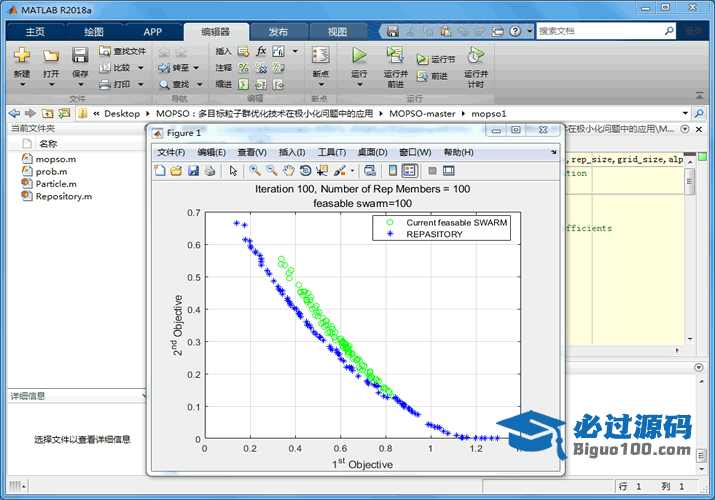The width and height of the screenshot is (715, 500).
Task: Expand the Run (运行) dropdown arrow
Action: 359,84
